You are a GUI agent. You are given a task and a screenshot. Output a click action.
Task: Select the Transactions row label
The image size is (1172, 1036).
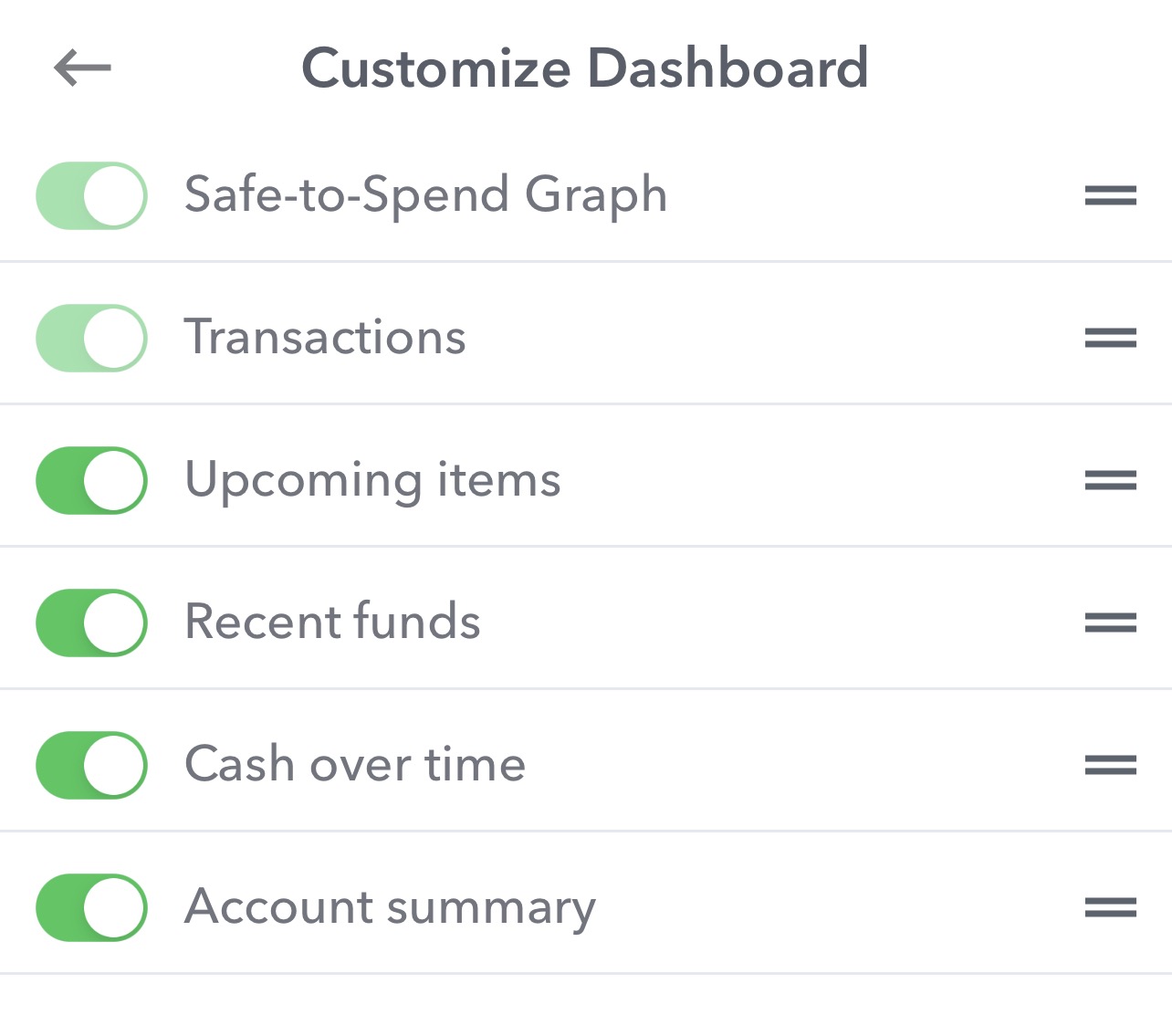[325, 338]
